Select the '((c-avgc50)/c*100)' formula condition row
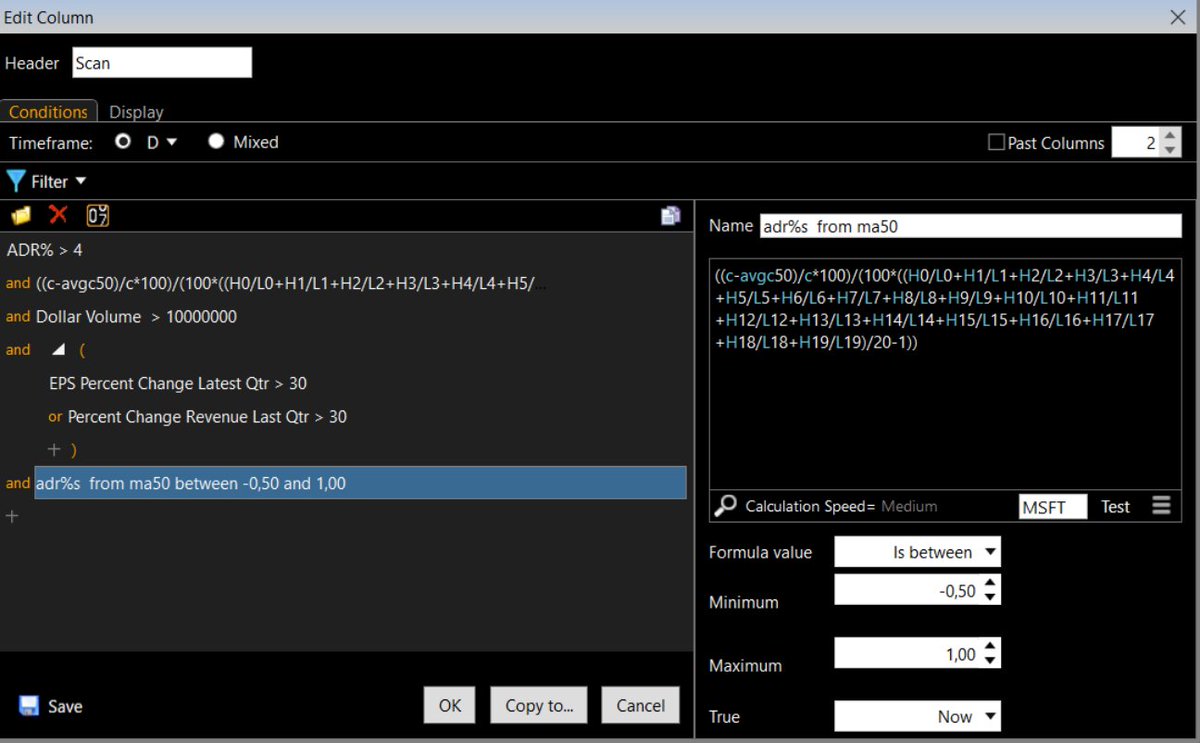Image resolution: width=1200 pixels, height=743 pixels. pos(292,284)
